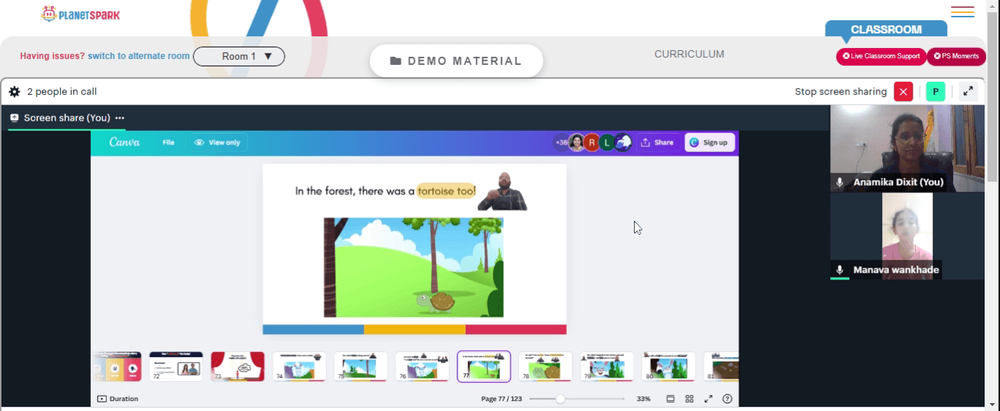
Task: Click the Stop screen sharing label
Action: tap(841, 92)
